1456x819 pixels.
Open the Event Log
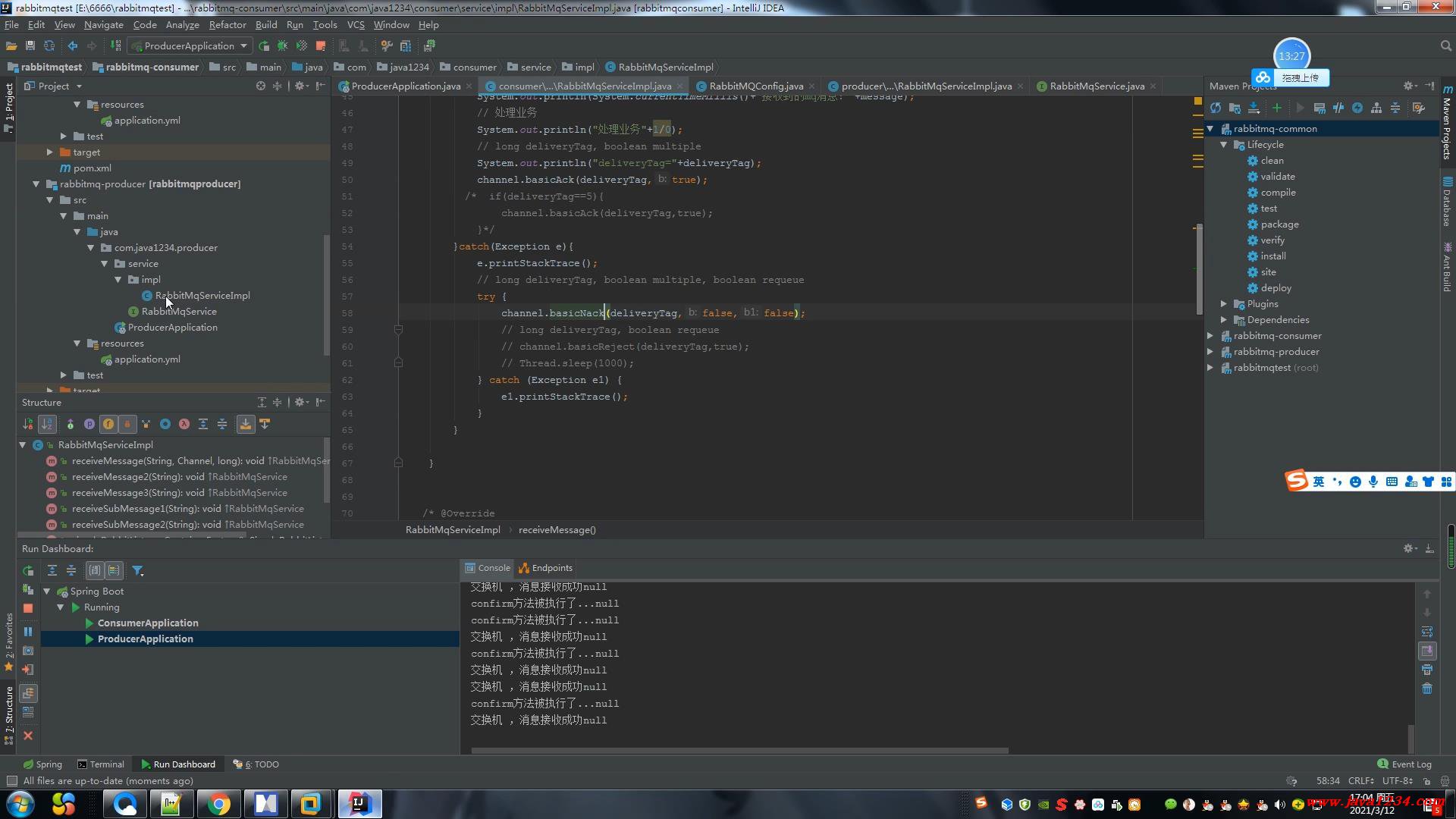pos(1404,764)
